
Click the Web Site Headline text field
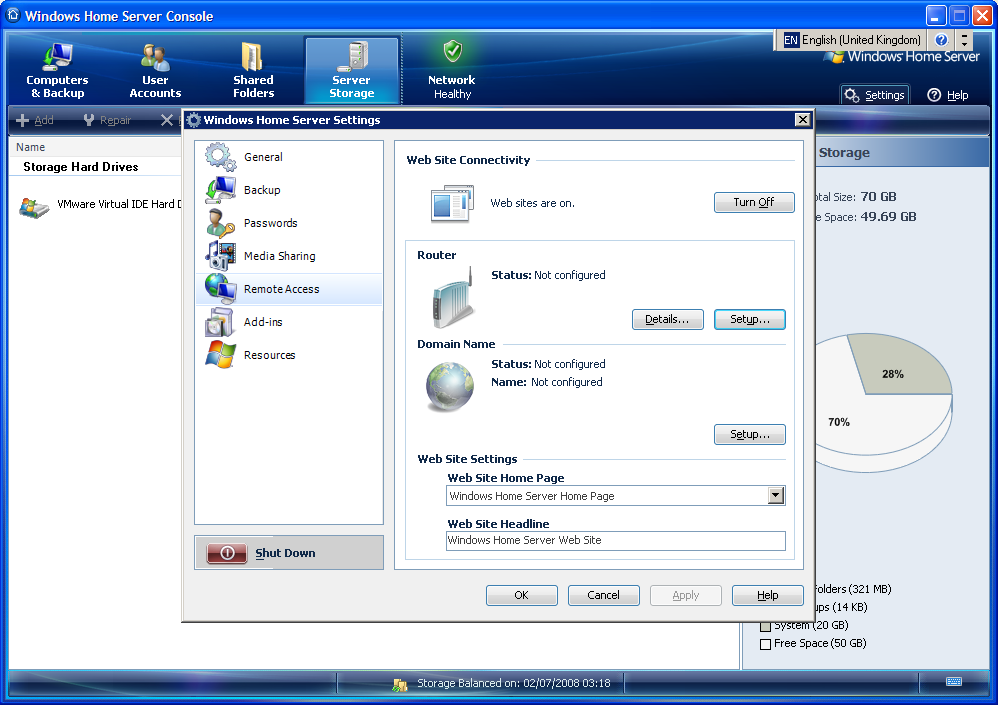click(615, 541)
